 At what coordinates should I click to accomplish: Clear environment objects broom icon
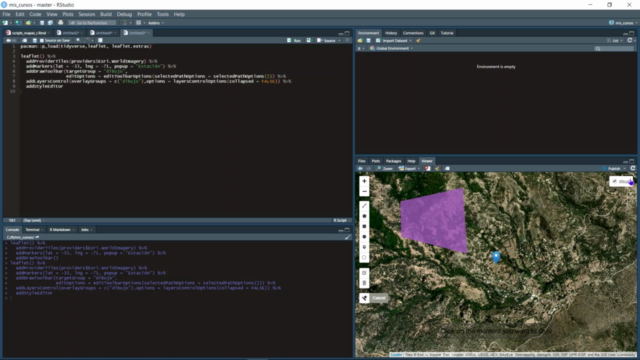tap(418, 40)
